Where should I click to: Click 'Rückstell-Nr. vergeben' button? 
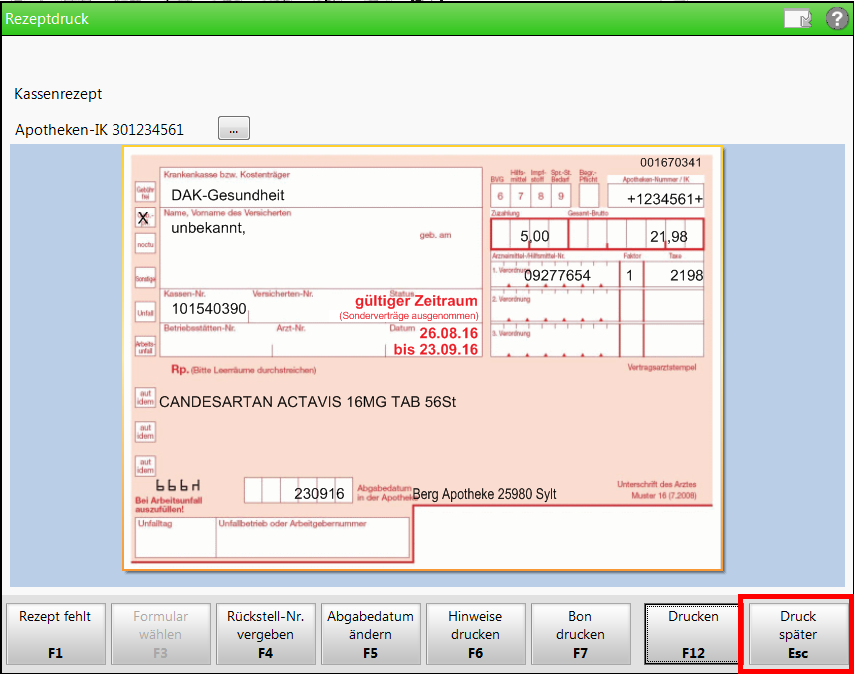click(x=266, y=633)
